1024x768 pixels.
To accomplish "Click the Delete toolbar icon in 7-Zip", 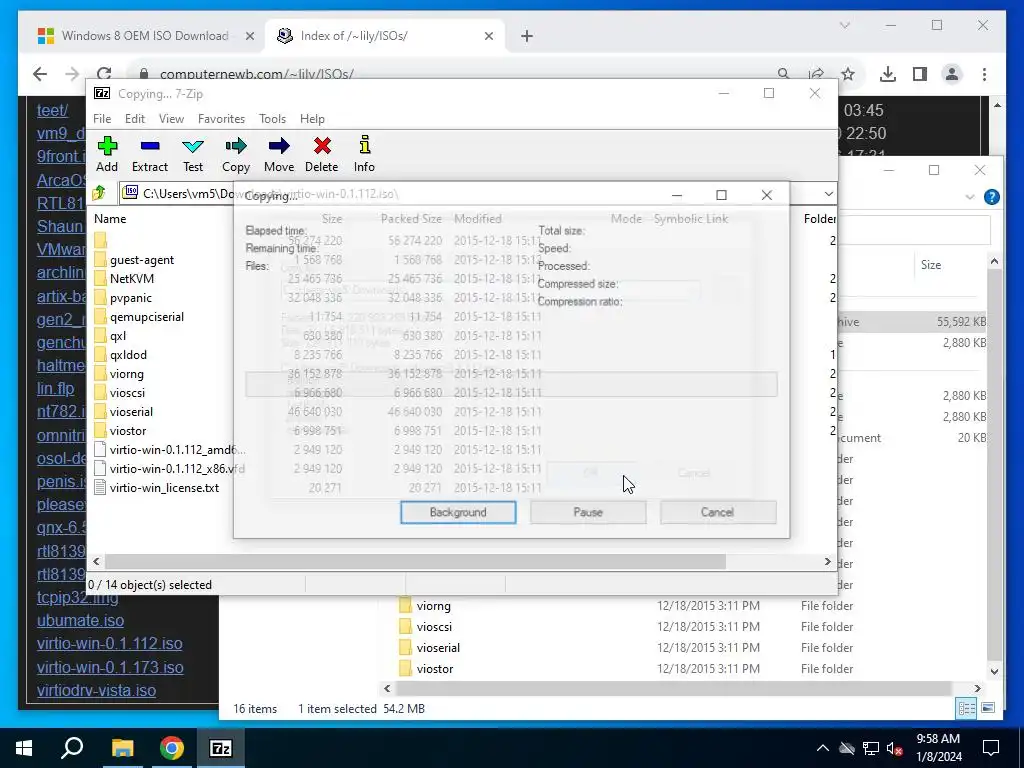I will (321, 154).
